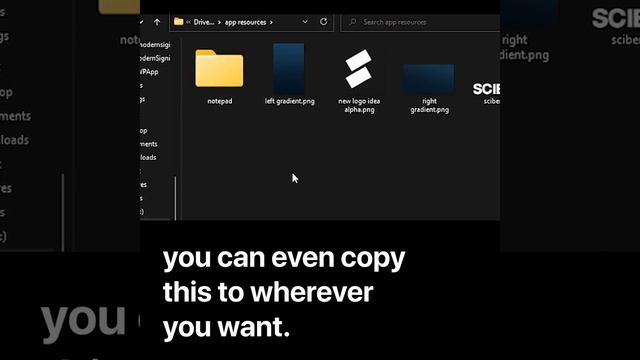This screenshot has width=640, height=360.
Task: Select the right gradient.png thumbnail
Action: [x=429, y=79]
